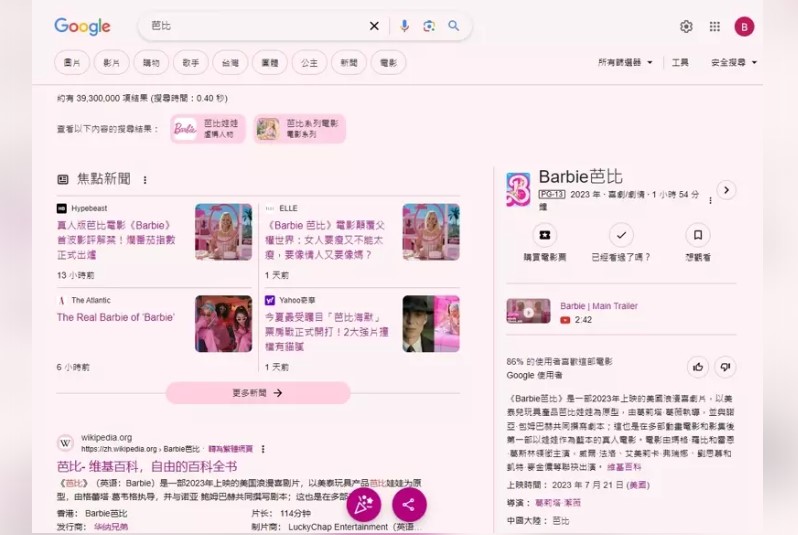Open the 所有篩選器 dropdown
798x535 pixels.
click(x=625, y=63)
